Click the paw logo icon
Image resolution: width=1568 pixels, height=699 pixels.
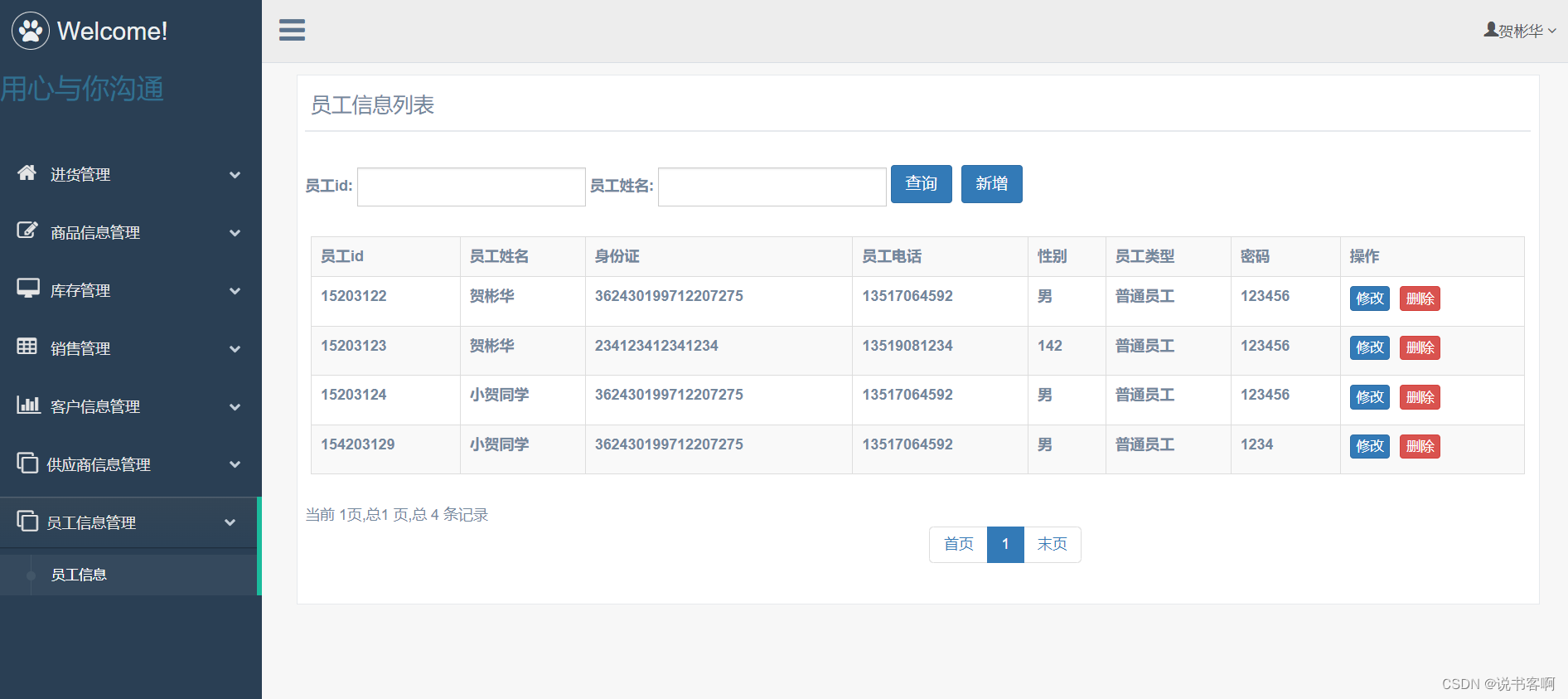click(x=31, y=31)
